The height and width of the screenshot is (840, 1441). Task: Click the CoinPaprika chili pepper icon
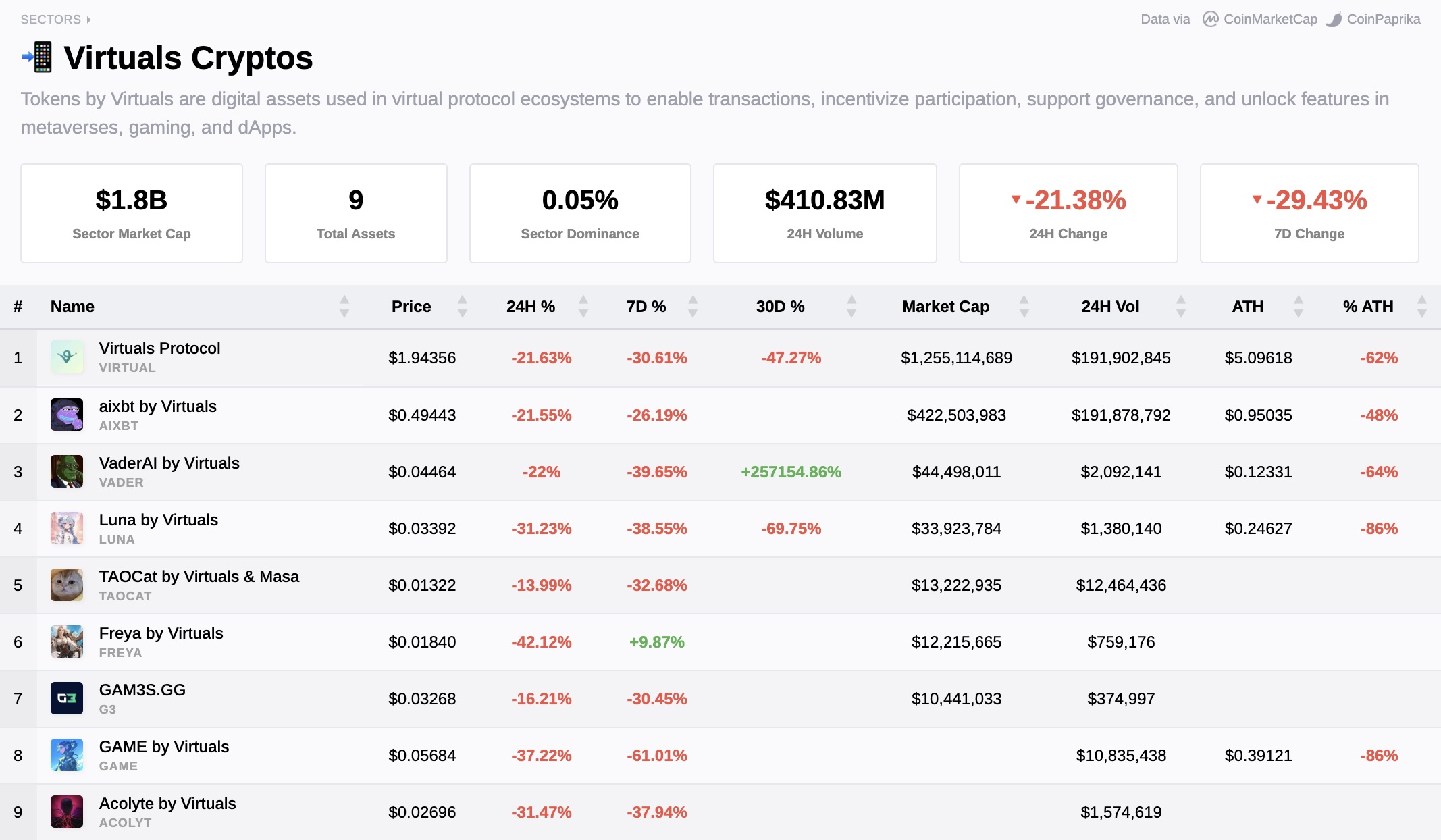(1334, 19)
